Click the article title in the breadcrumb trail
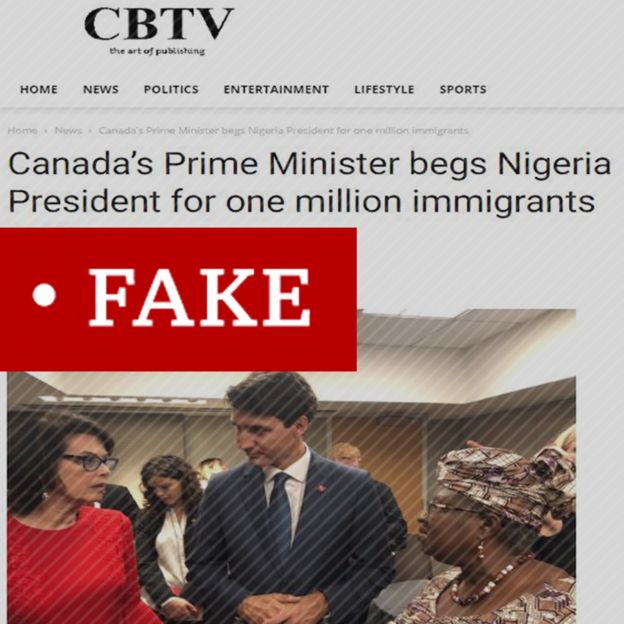 [283, 131]
